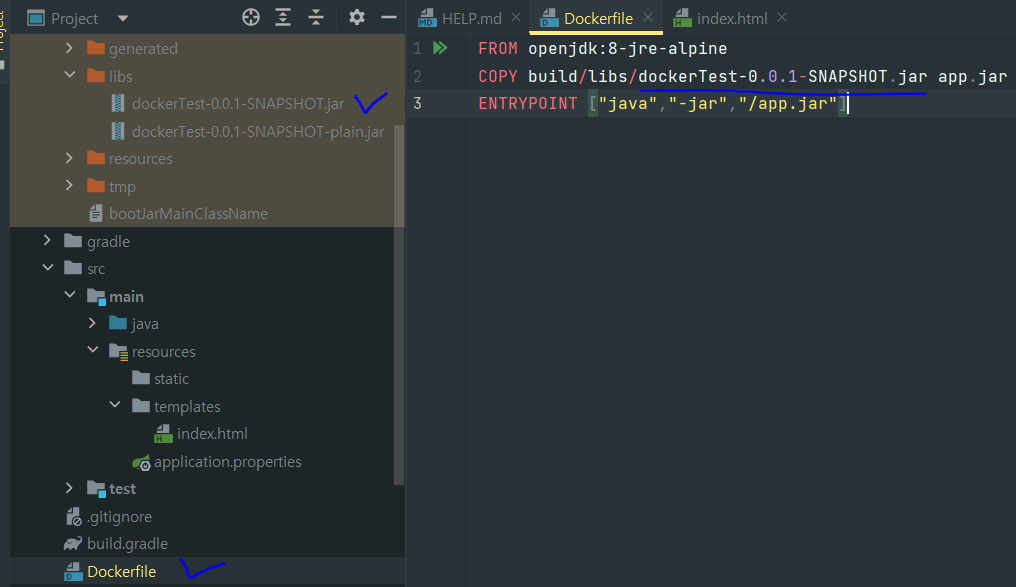This screenshot has height=587, width=1016.
Task: Click the locate/select opened file crosshair icon
Action: click(251, 17)
